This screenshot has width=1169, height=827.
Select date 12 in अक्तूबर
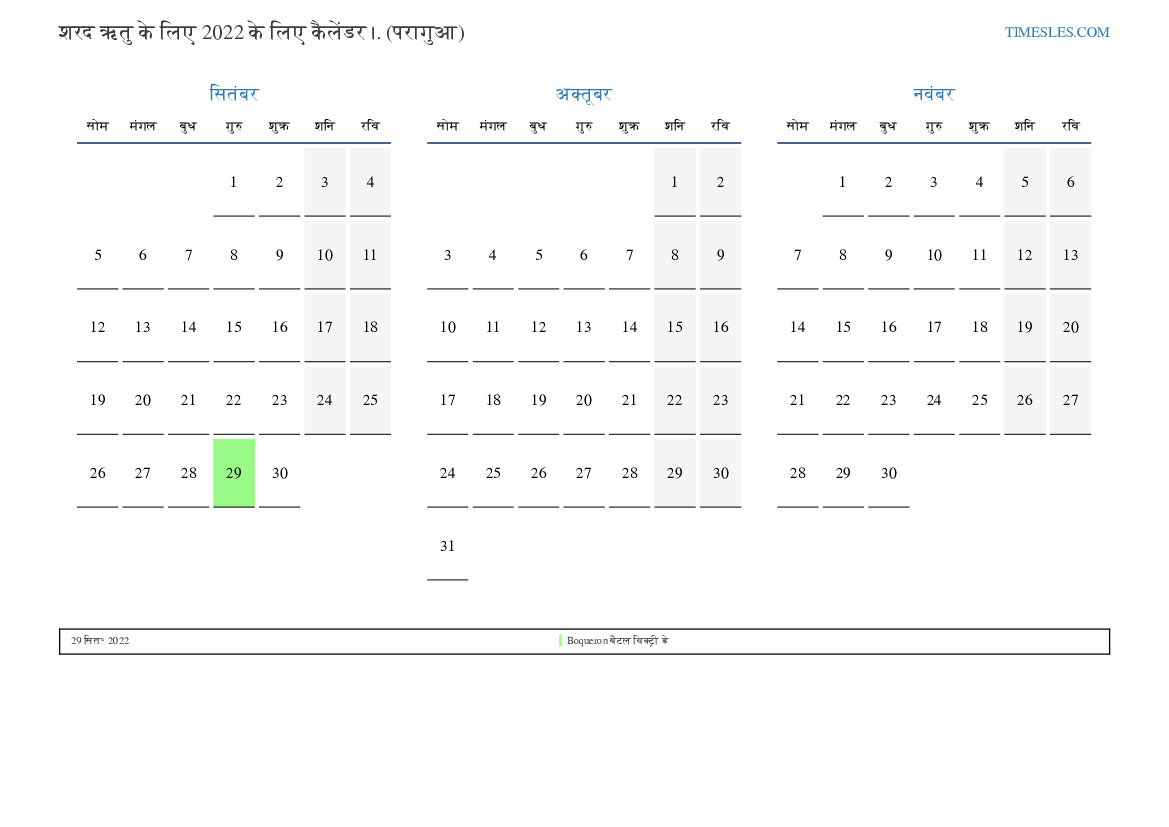click(538, 327)
